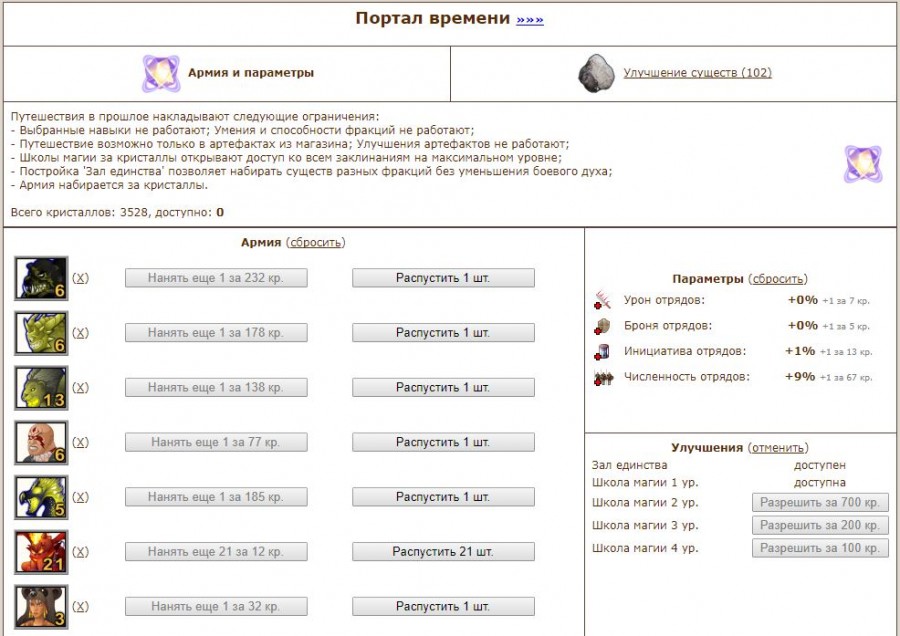Viewport: 900px width, 636px height.
Task: Dismiss 1 unit in the 232 кр. row
Action: [x=443, y=278]
